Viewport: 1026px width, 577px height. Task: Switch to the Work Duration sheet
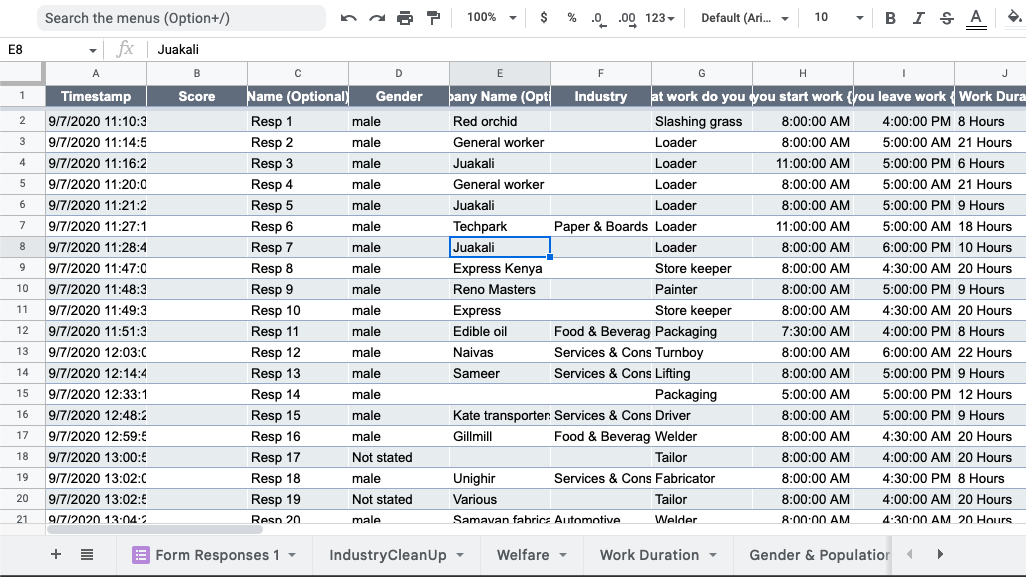[x=648, y=554]
